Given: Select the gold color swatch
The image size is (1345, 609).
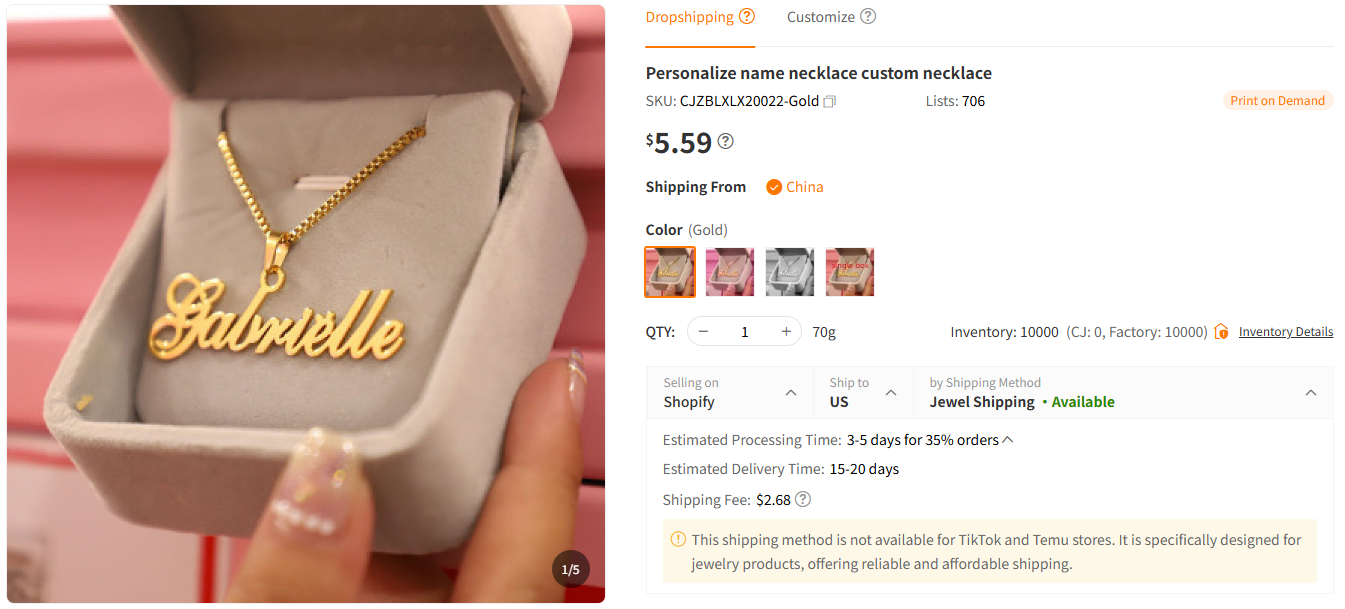Looking at the screenshot, I should point(670,271).
